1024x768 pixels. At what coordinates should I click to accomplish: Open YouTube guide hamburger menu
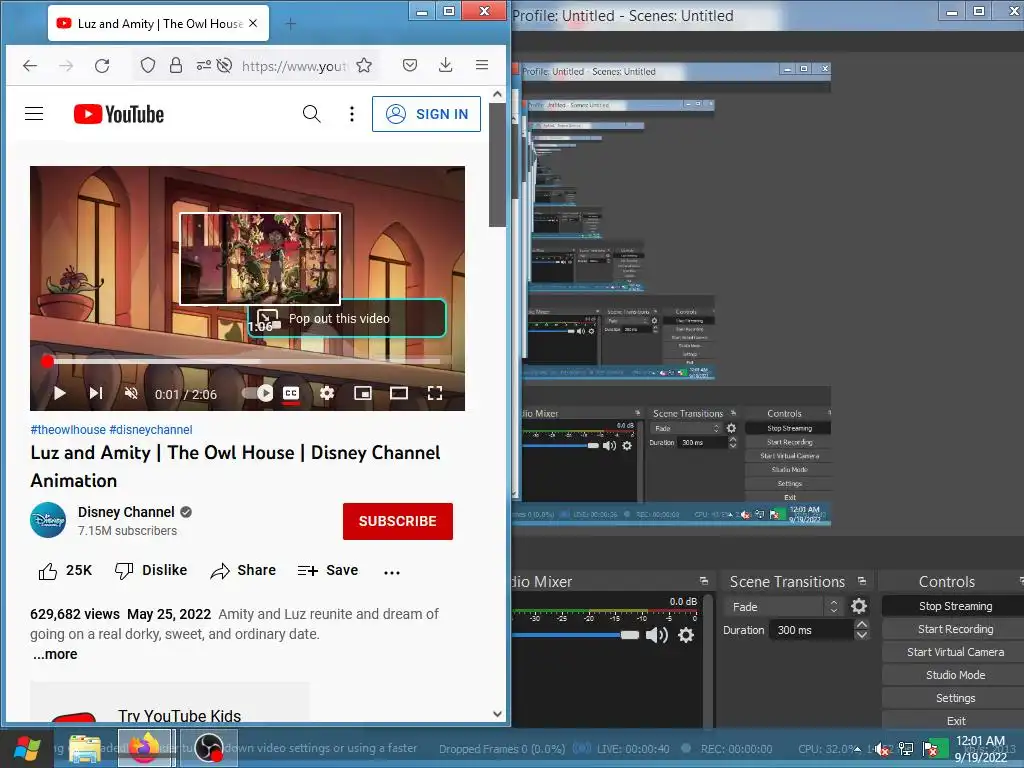34,114
